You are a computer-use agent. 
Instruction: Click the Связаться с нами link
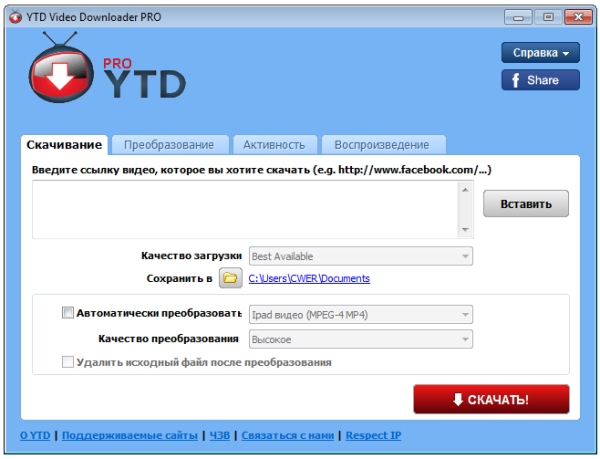tap(288, 435)
